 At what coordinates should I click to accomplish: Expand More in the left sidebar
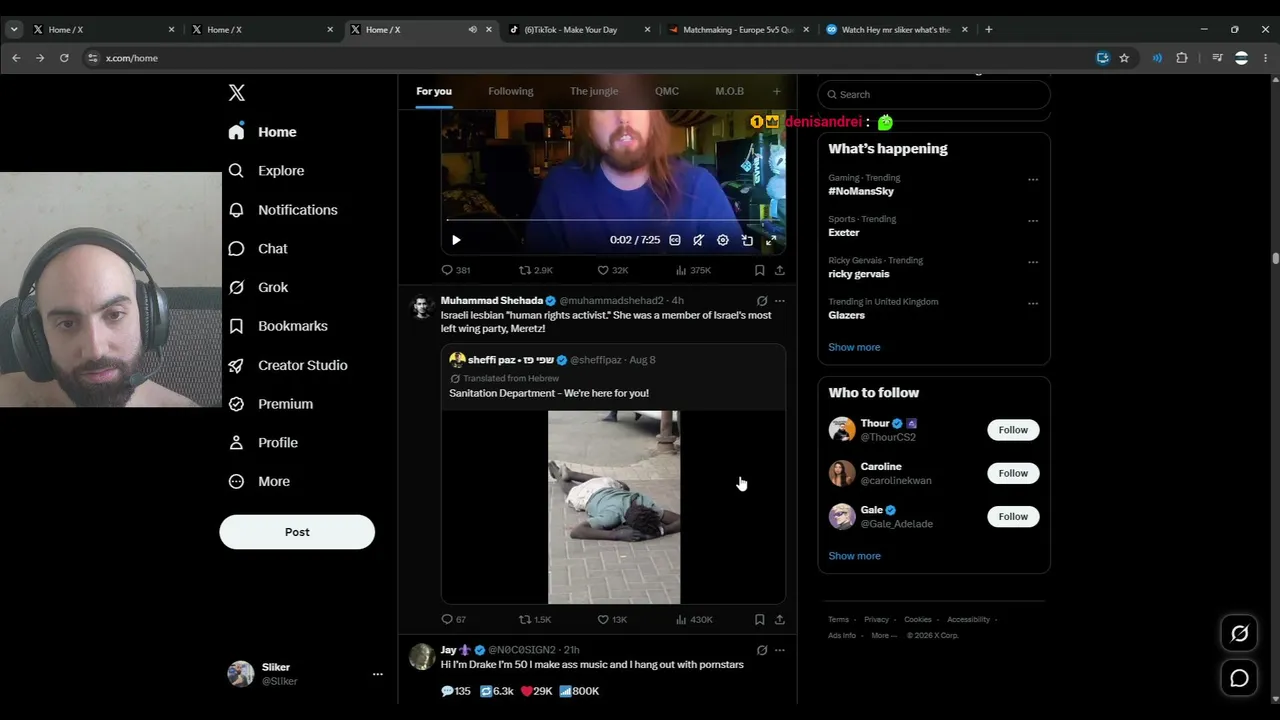pyautogui.click(x=259, y=482)
